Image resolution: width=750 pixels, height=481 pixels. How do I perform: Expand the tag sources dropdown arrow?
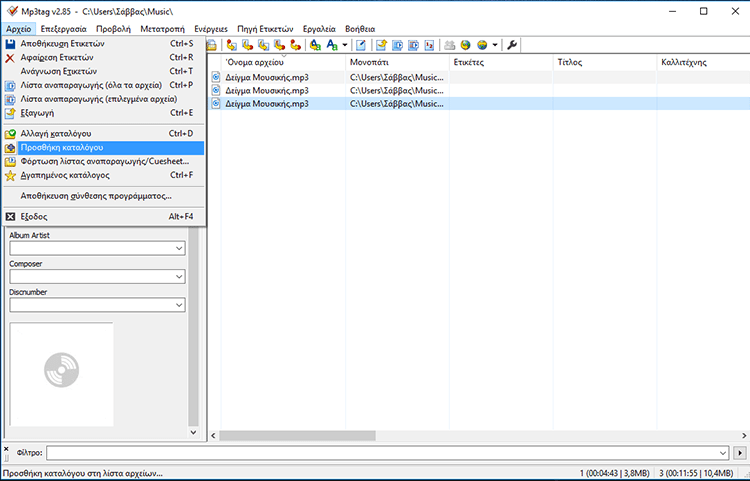click(x=495, y=45)
